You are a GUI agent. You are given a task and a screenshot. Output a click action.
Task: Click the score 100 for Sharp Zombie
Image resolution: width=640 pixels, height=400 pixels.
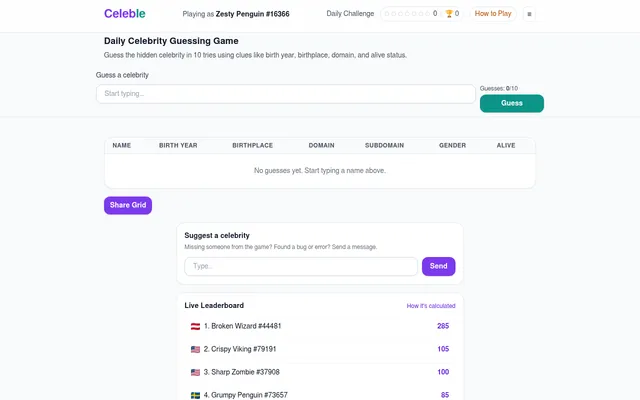pyautogui.click(x=443, y=372)
